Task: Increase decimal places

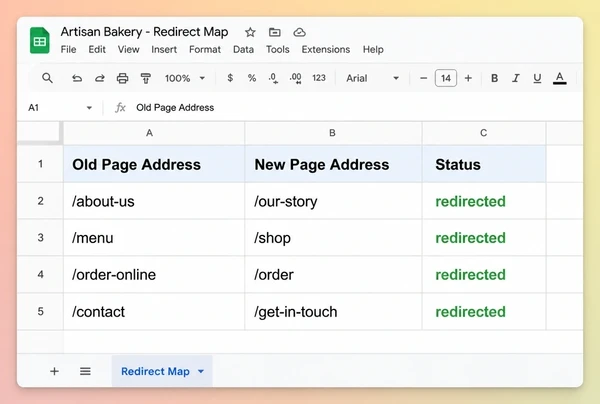Action: point(295,78)
